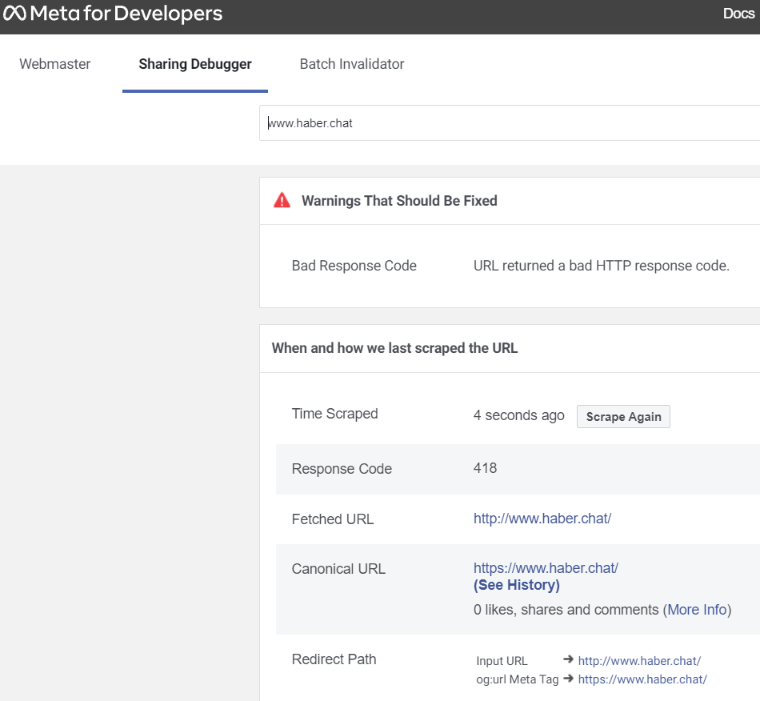
Task: Open the og:url Meta Tag redirect link
Action: click(642, 679)
